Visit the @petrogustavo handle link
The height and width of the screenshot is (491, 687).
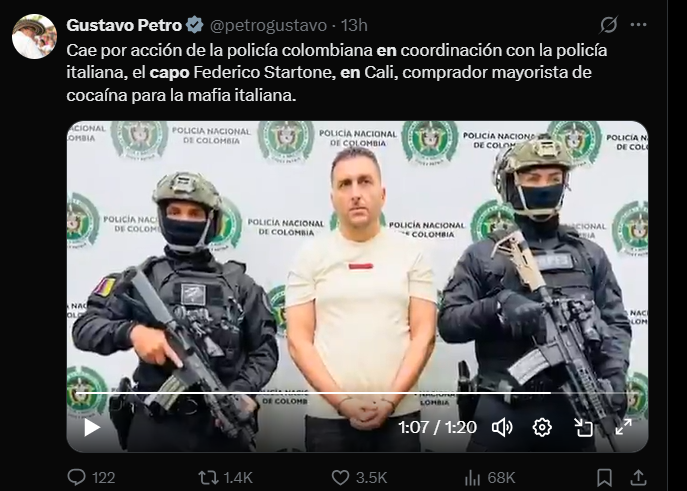[x=269, y=25]
